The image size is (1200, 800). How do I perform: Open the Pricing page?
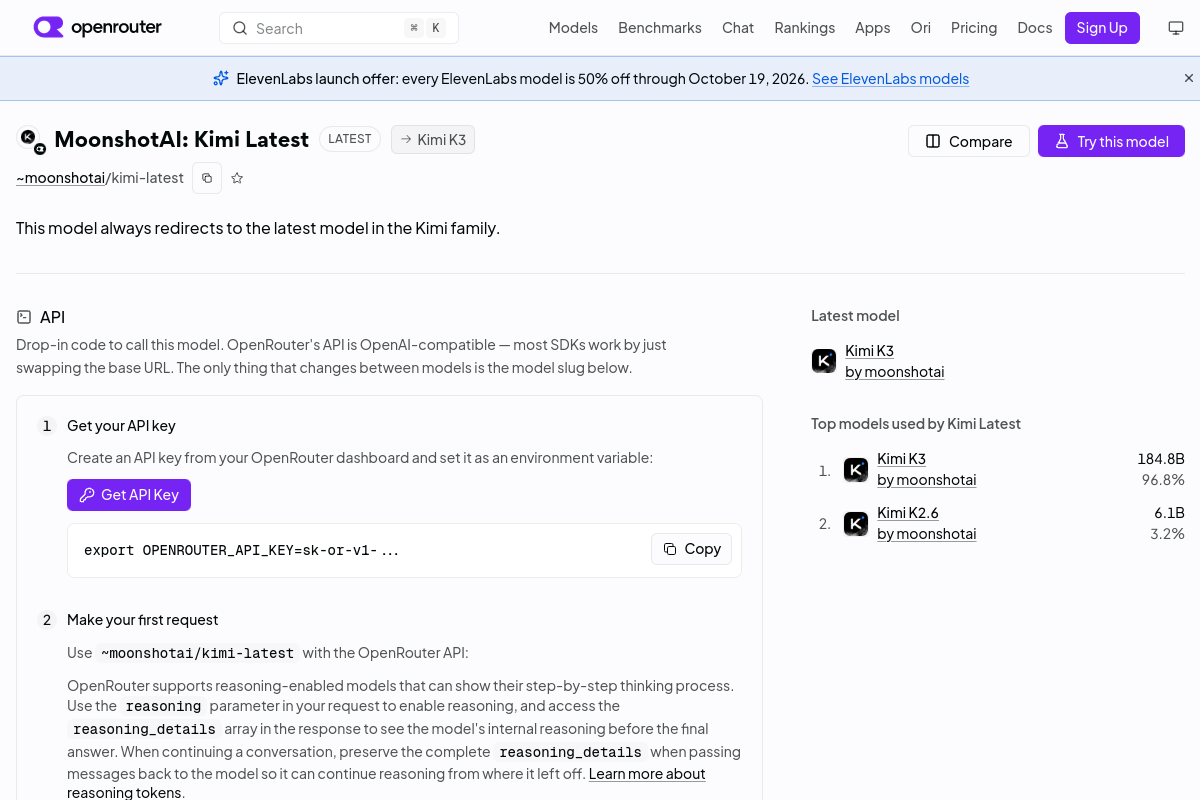click(974, 28)
